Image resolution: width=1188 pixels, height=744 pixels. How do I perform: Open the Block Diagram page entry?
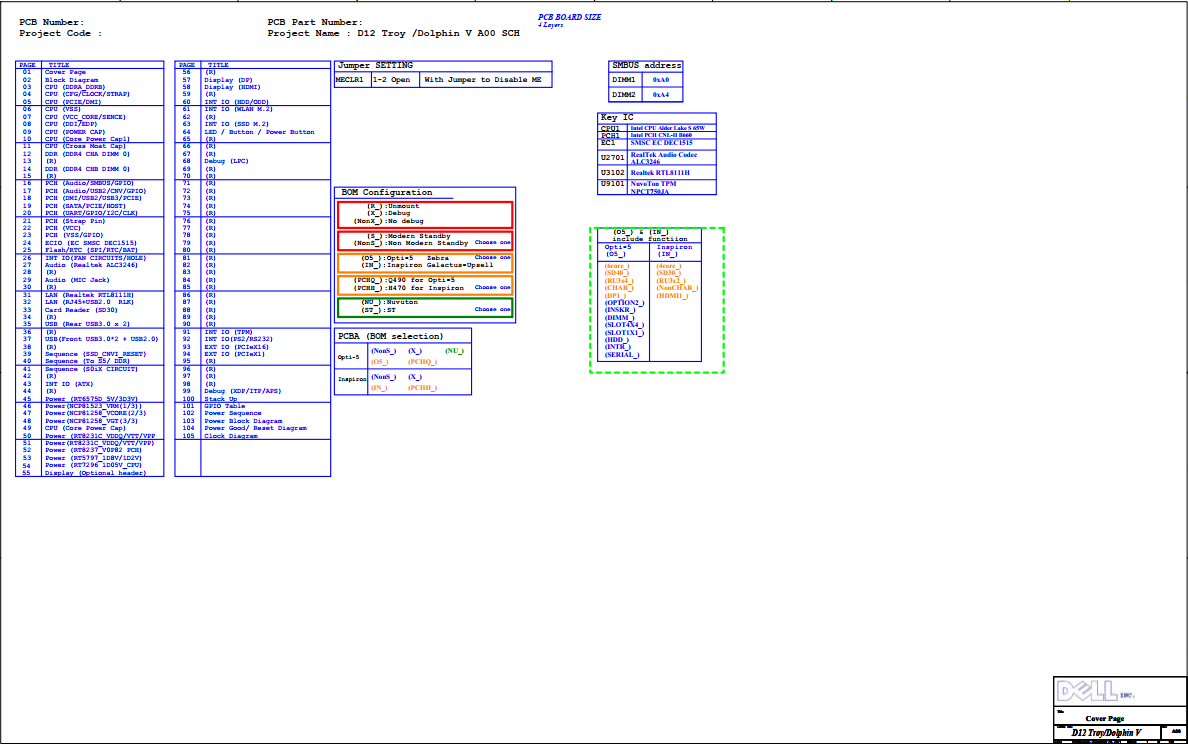(71, 80)
